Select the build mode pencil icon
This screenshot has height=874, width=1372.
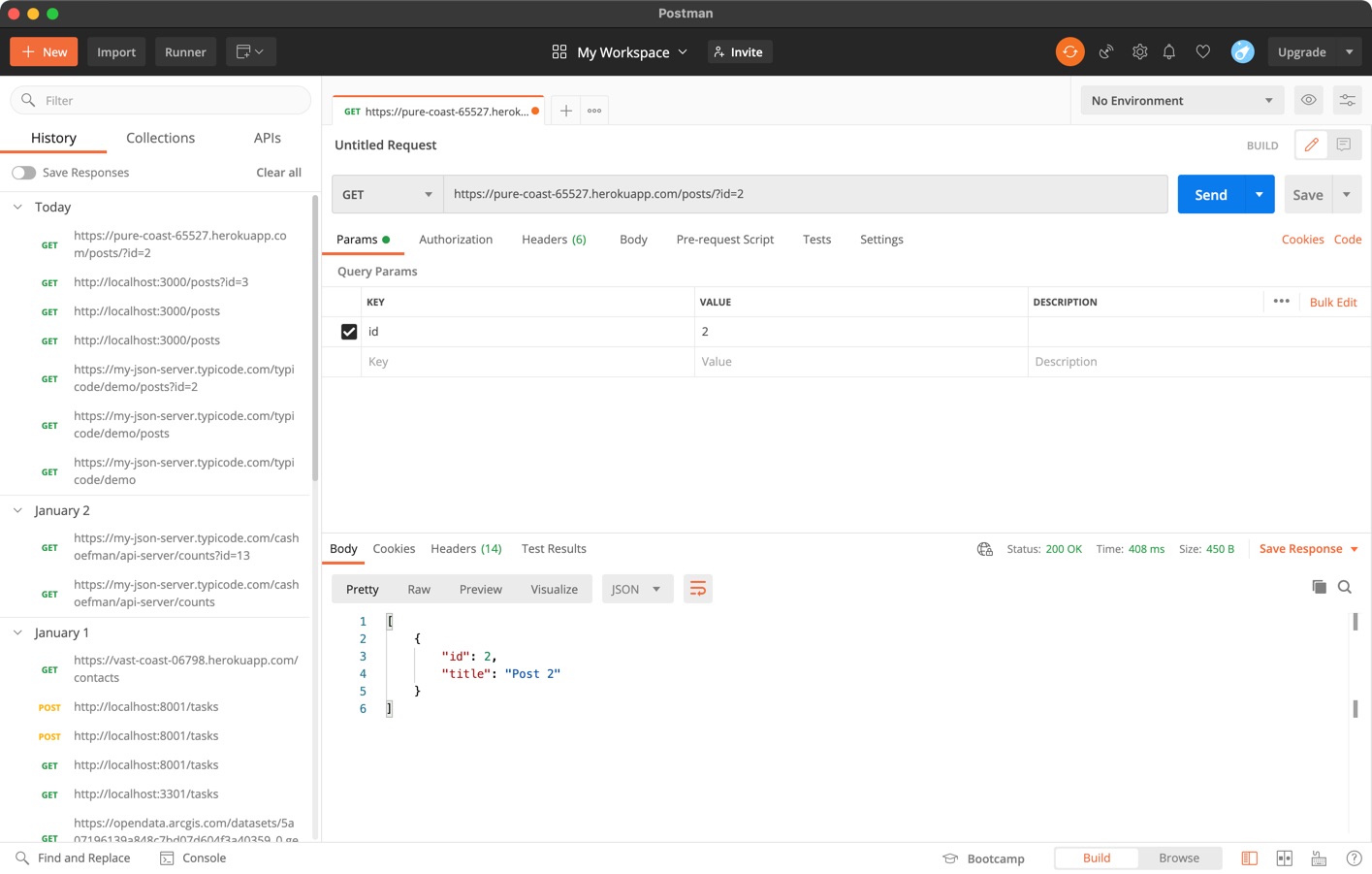click(x=1311, y=145)
